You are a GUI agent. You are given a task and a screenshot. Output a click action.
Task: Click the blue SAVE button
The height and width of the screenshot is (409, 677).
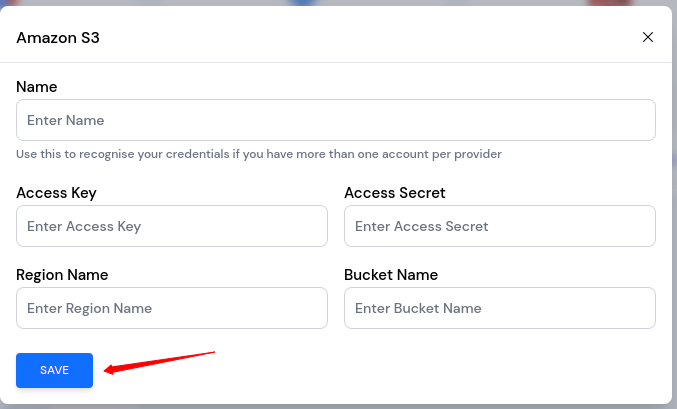click(x=54, y=370)
